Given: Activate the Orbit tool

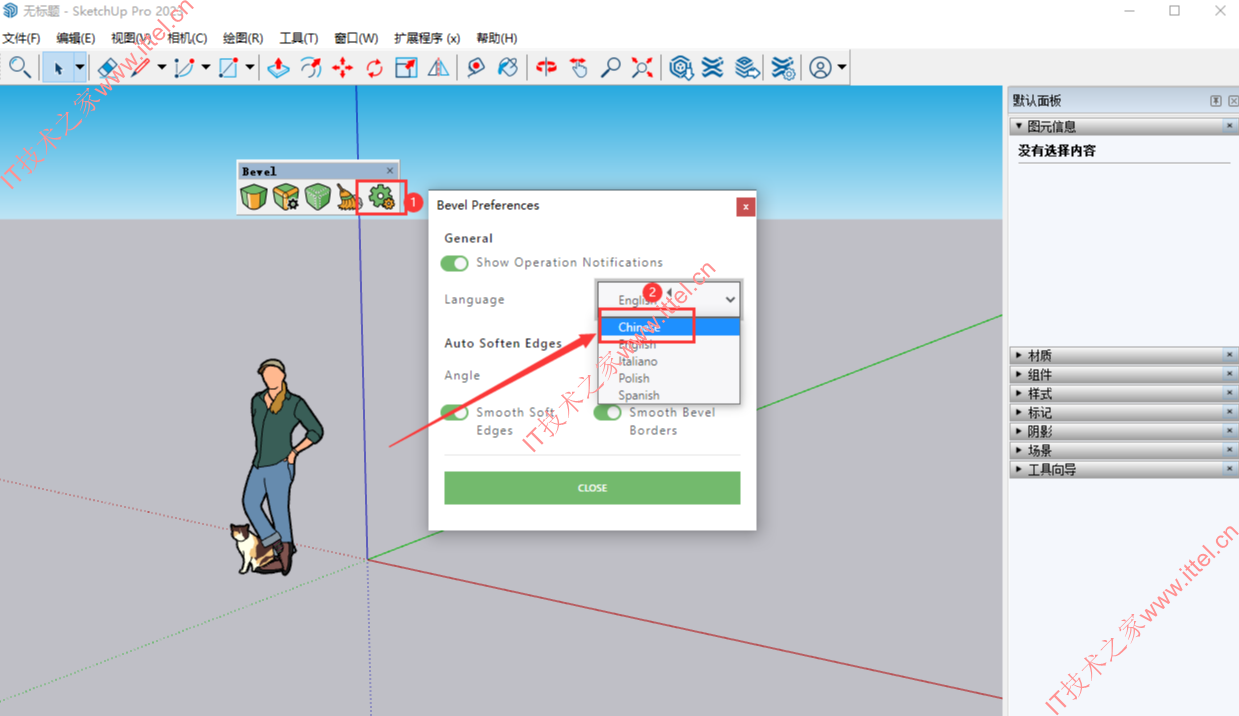Looking at the screenshot, I should (546, 68).
